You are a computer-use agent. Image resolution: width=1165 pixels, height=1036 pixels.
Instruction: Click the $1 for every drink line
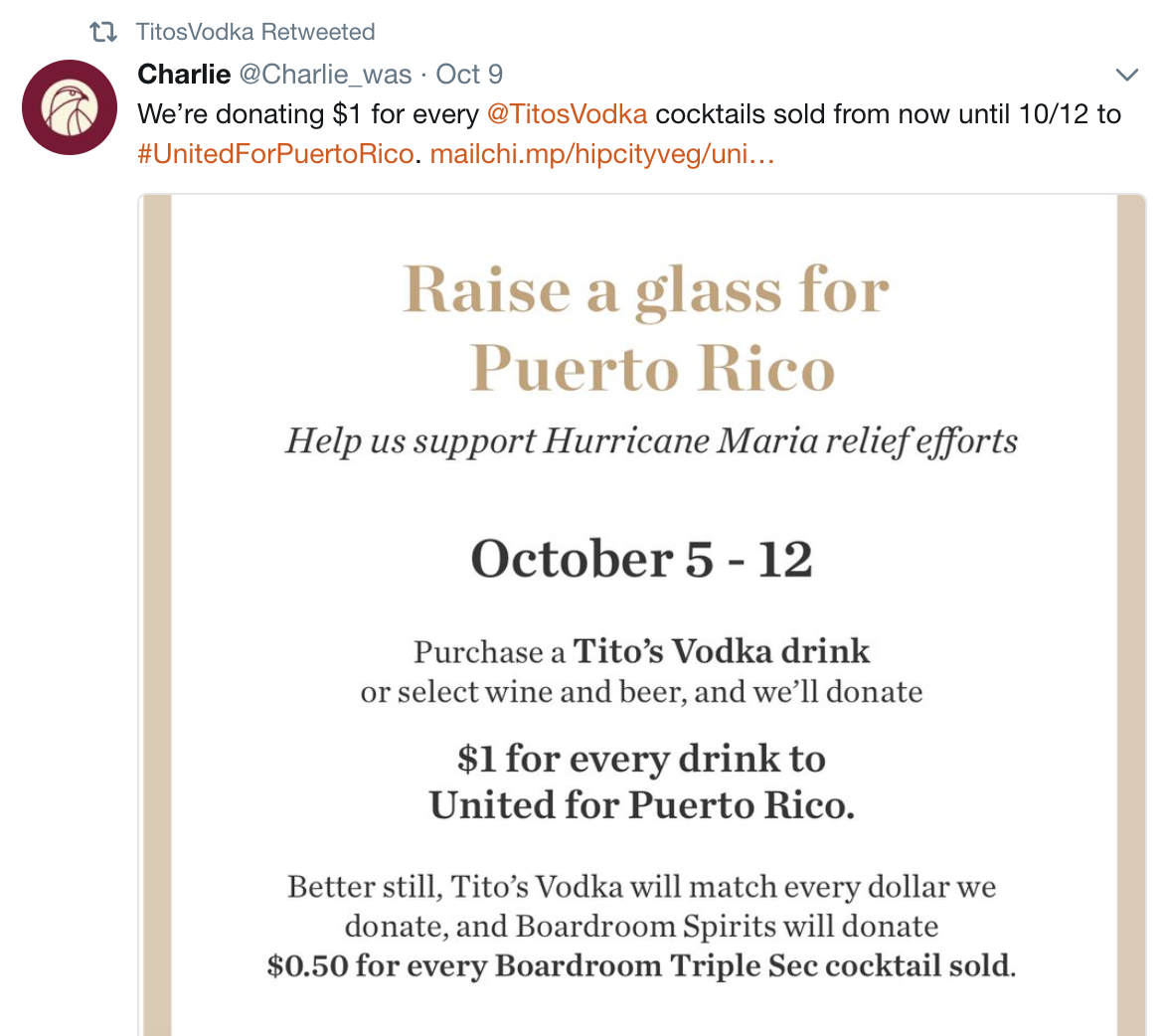click(641, 759)
